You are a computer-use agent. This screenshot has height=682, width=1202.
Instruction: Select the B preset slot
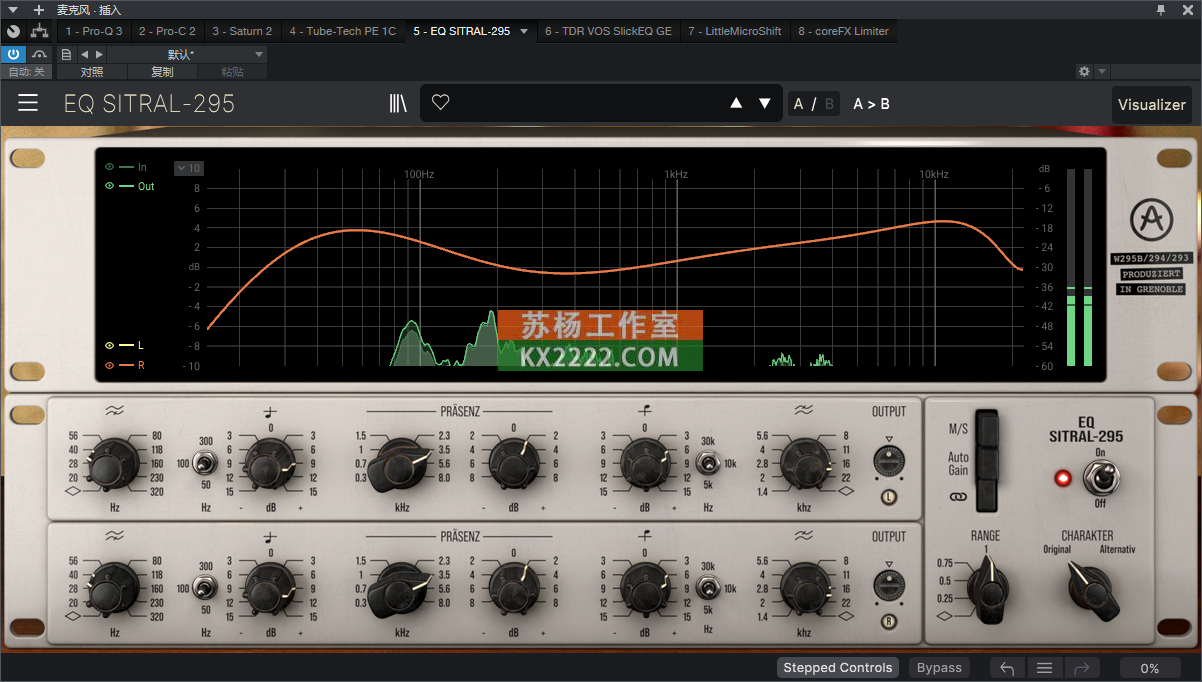coord(829,104)
